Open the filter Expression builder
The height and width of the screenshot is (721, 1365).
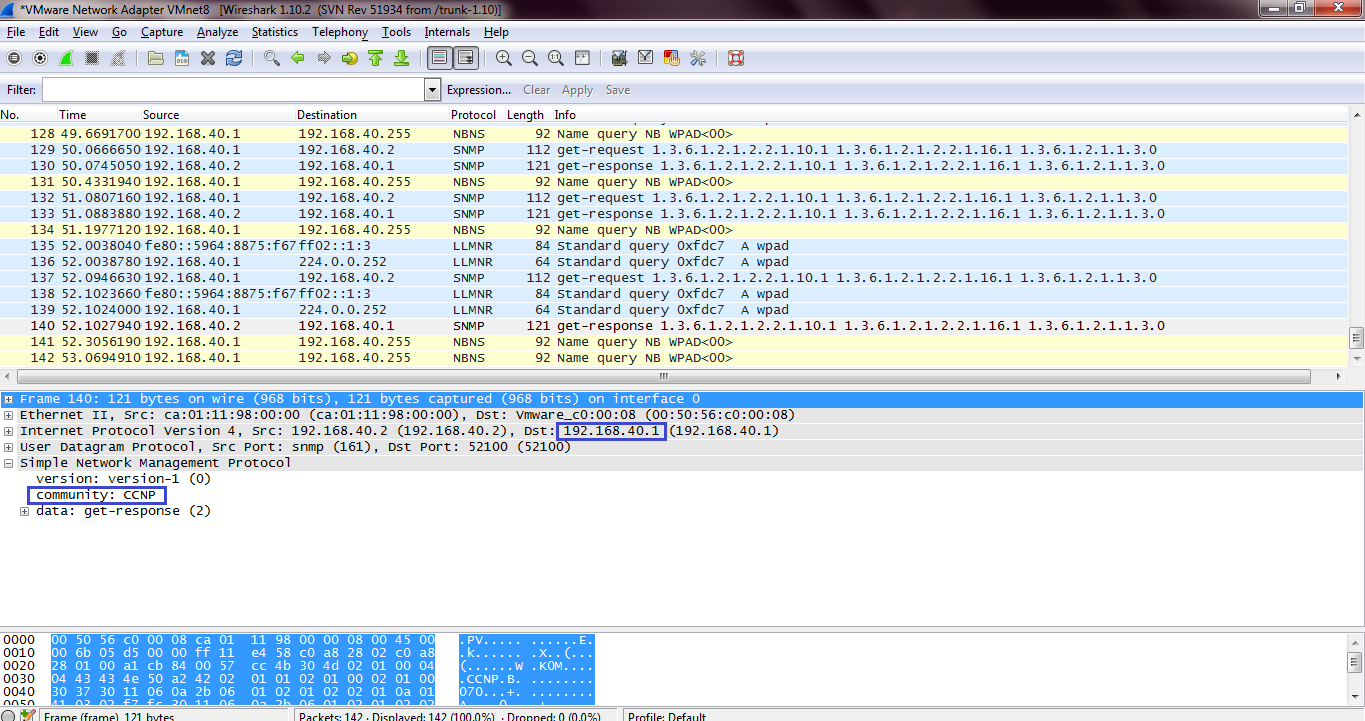coord(479,90)
